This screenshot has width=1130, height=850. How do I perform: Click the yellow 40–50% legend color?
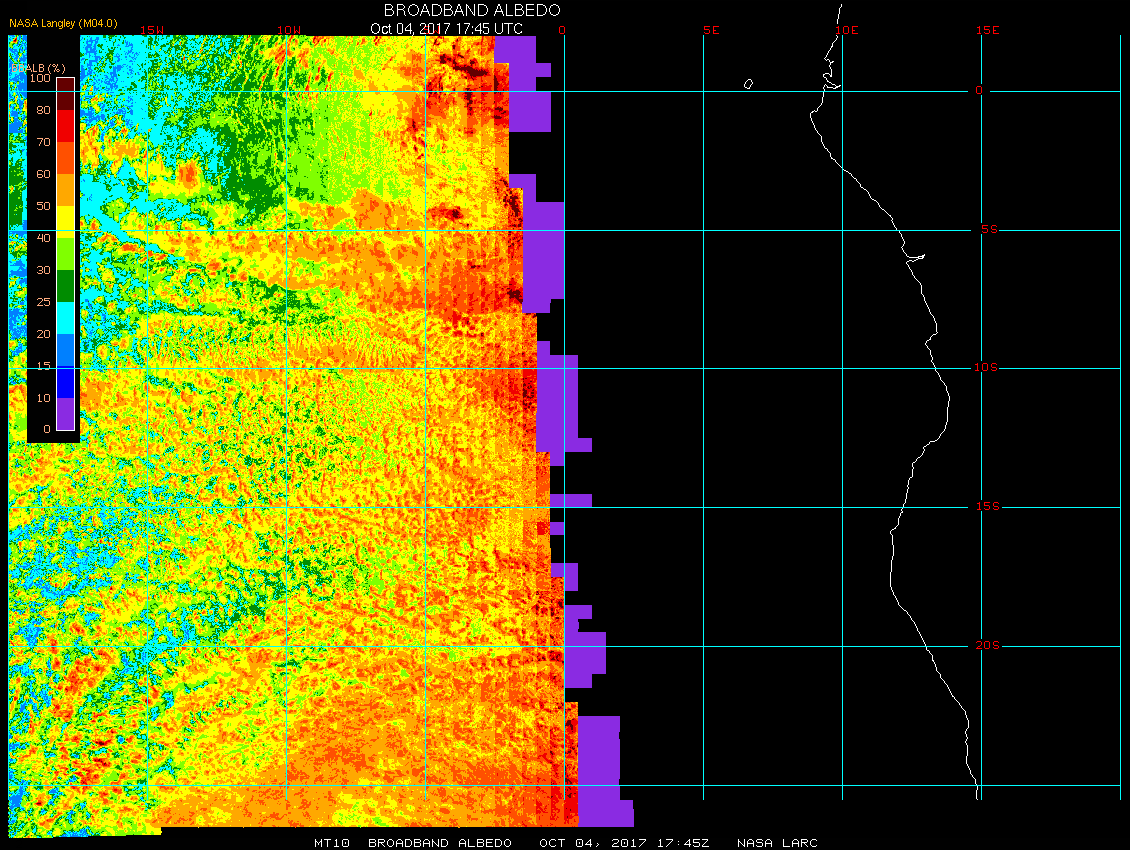(66, 222)
